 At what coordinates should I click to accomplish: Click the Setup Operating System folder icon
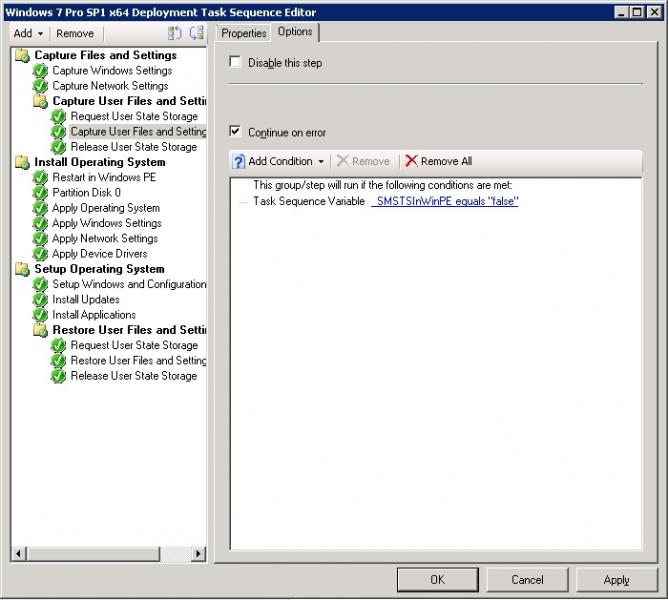tap(22, 269)
